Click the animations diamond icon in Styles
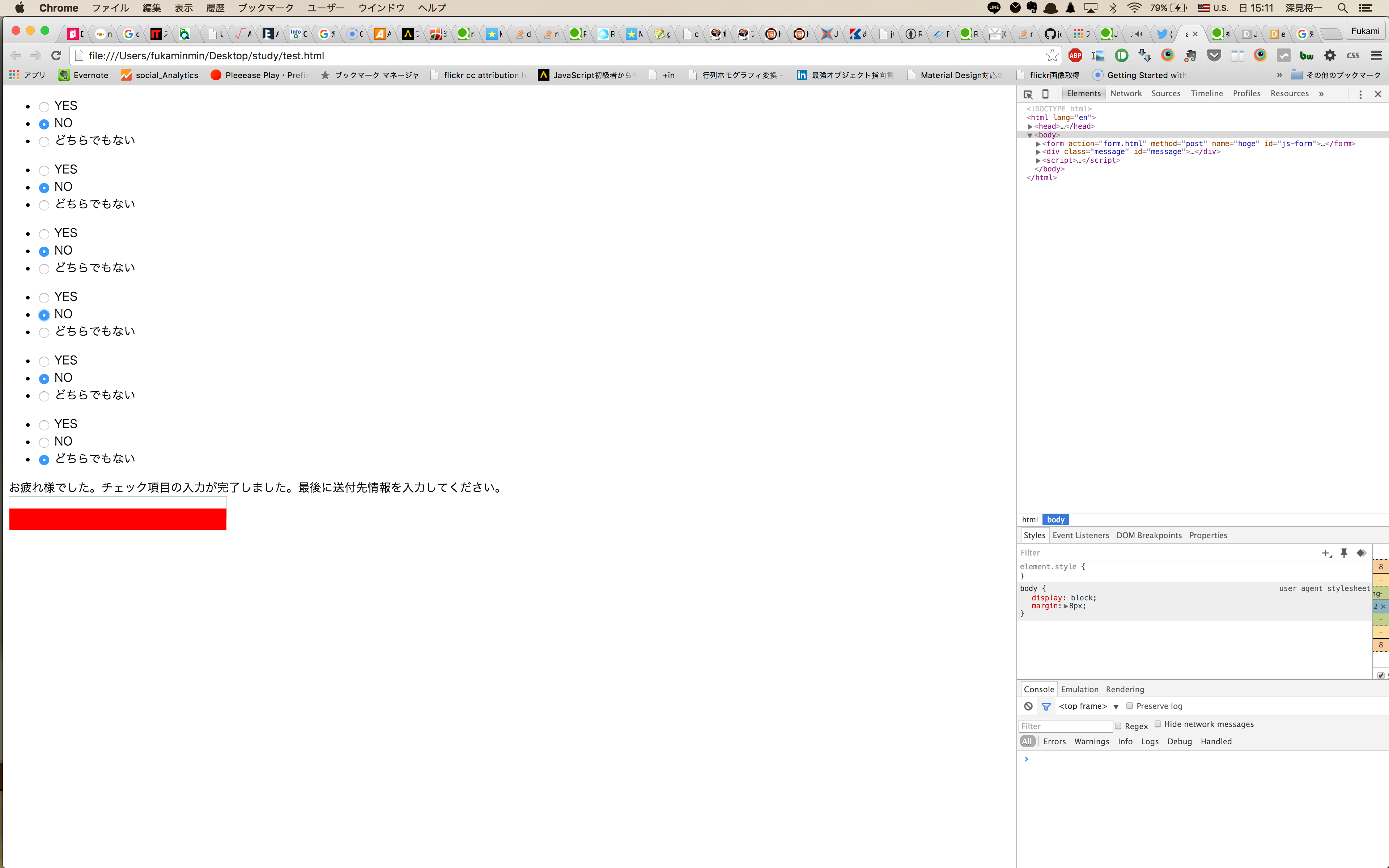Screen dimensions: 1389x868 pos(1361,553)
